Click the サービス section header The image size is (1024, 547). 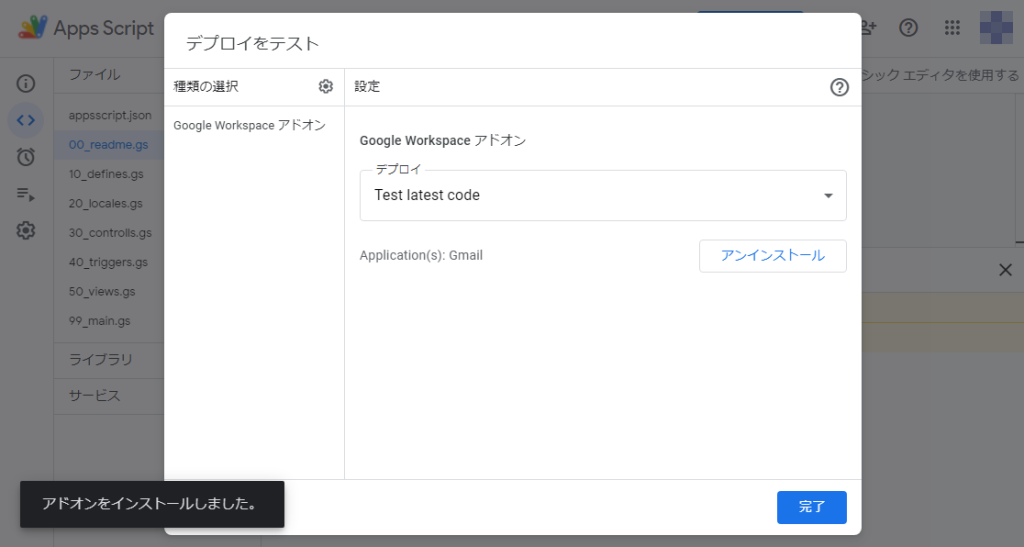click(x=95, y=396)
